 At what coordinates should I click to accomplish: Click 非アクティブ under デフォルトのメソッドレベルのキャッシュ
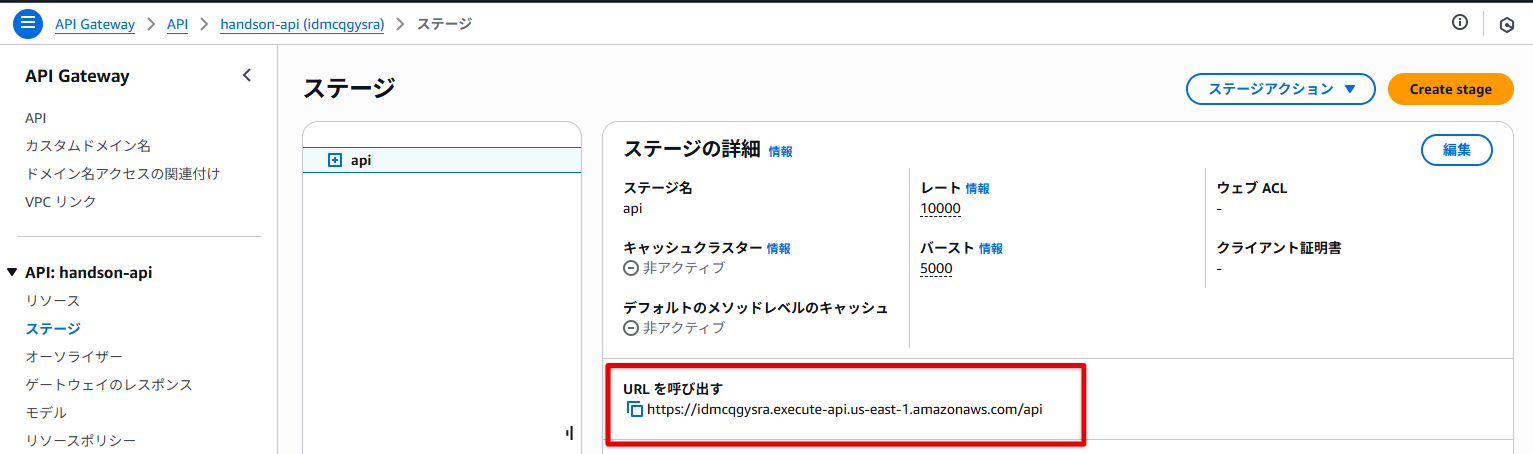674,328
